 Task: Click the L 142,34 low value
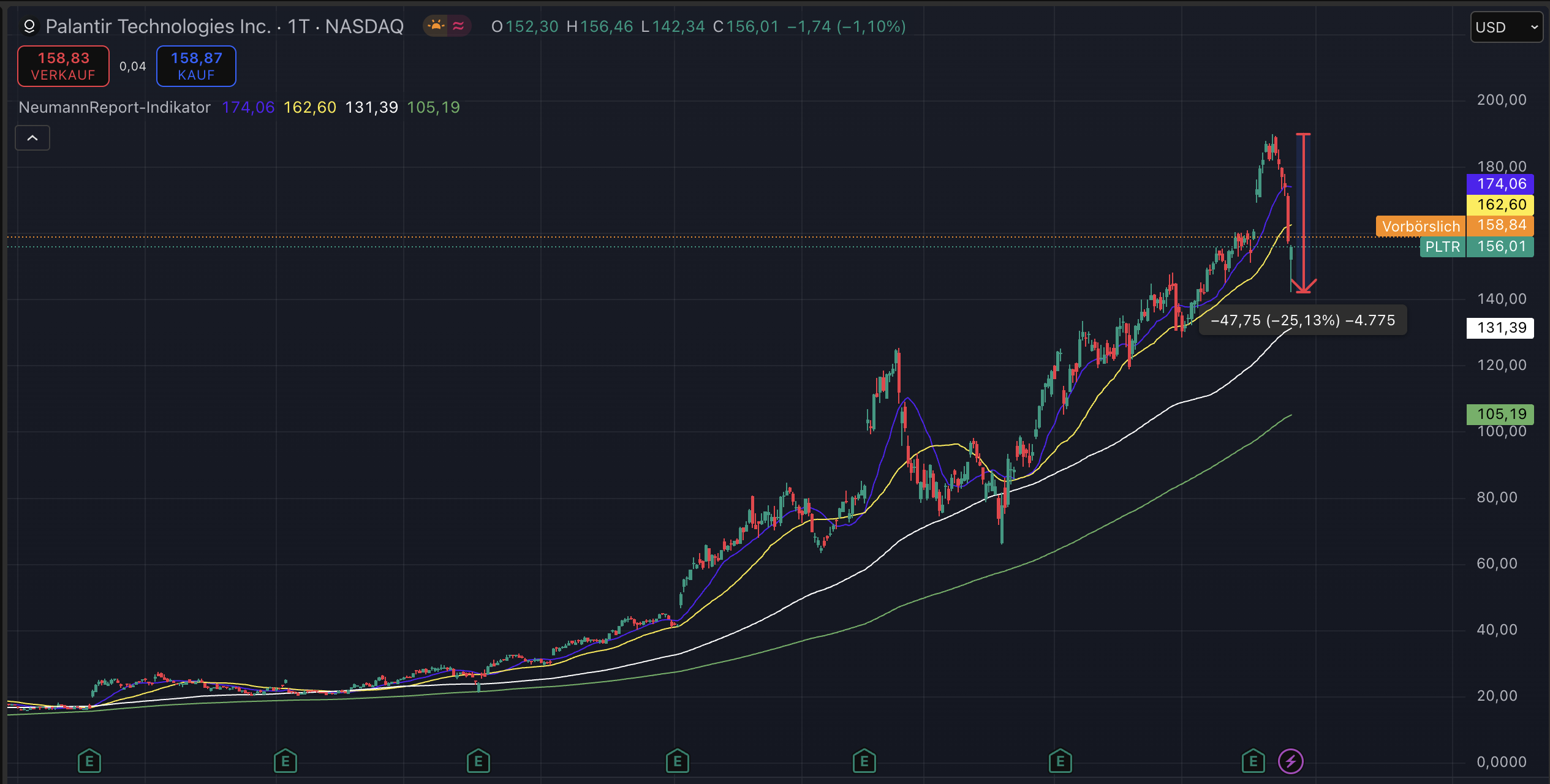pos(673,26)
